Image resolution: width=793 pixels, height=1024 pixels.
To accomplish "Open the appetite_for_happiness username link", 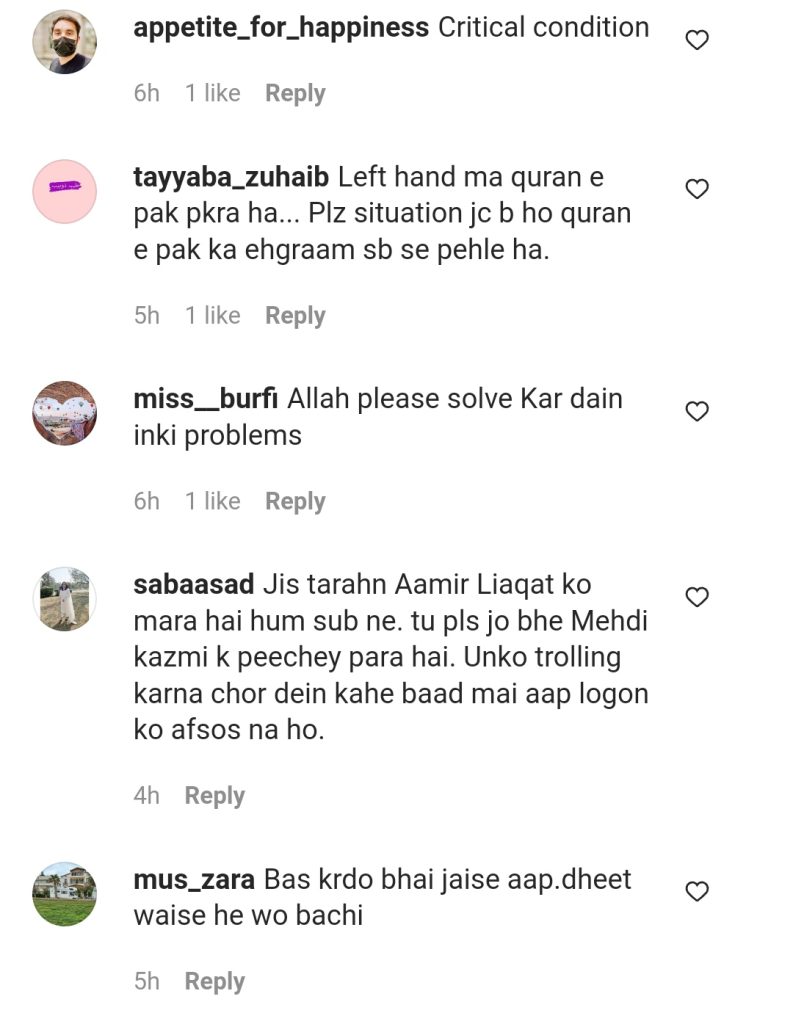I will click(x=281, y=27).
